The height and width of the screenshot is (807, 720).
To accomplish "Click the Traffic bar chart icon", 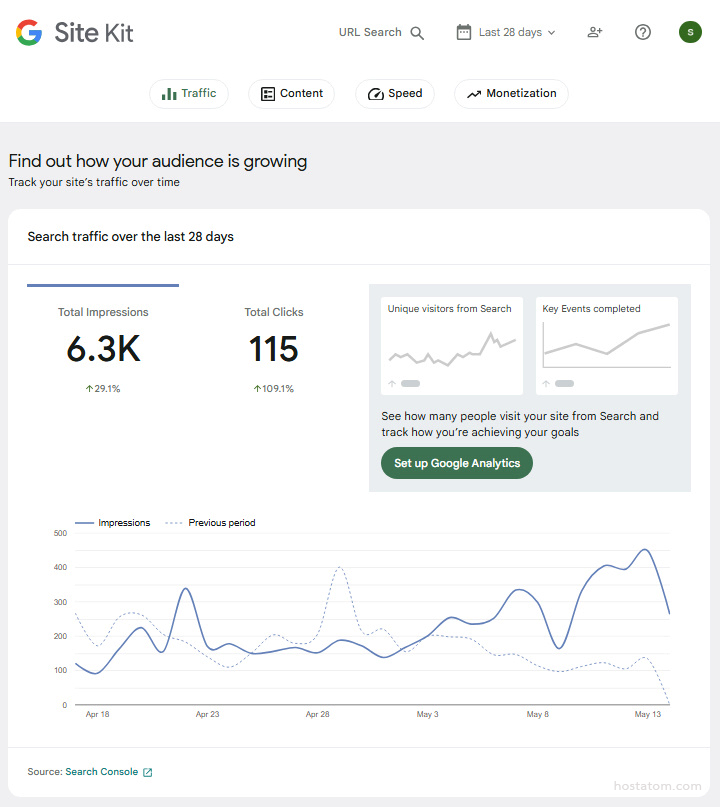I will point(169,94).
